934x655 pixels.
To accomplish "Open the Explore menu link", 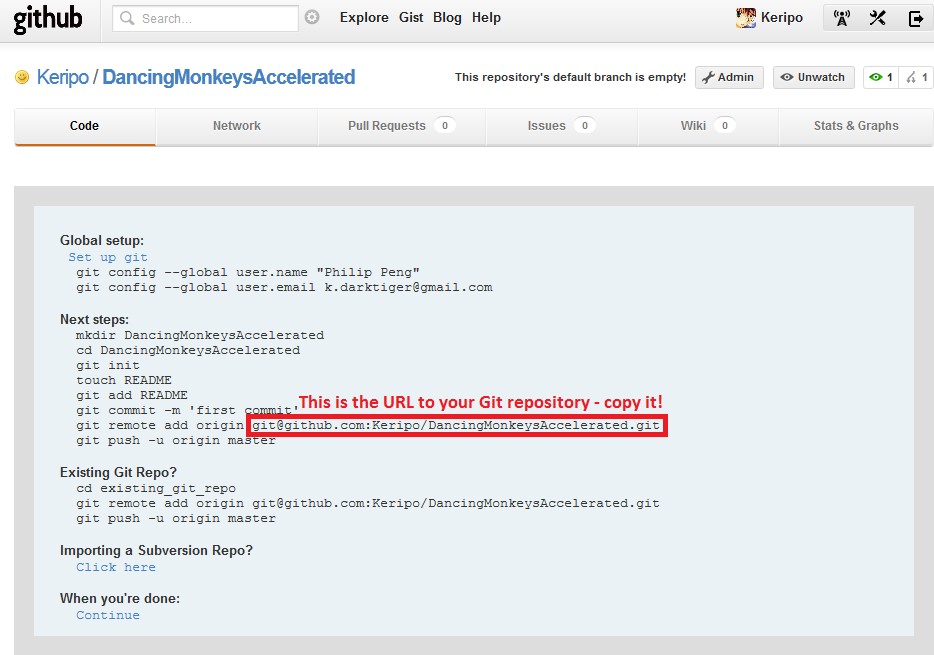I will click(364, 18).
